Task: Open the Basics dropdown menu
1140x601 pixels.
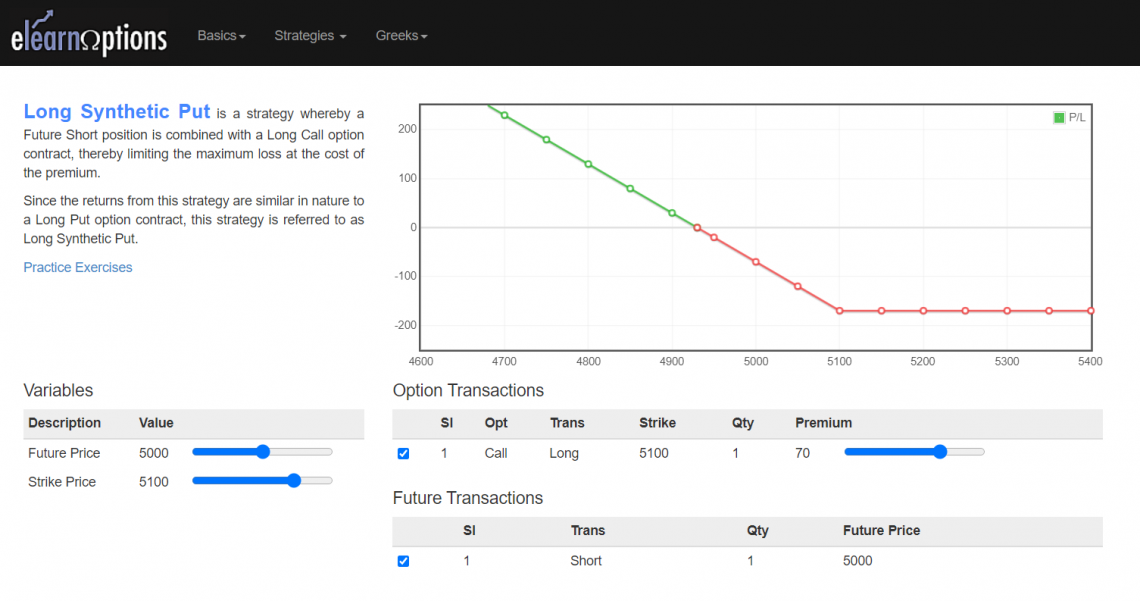Action: click(221, 36)
